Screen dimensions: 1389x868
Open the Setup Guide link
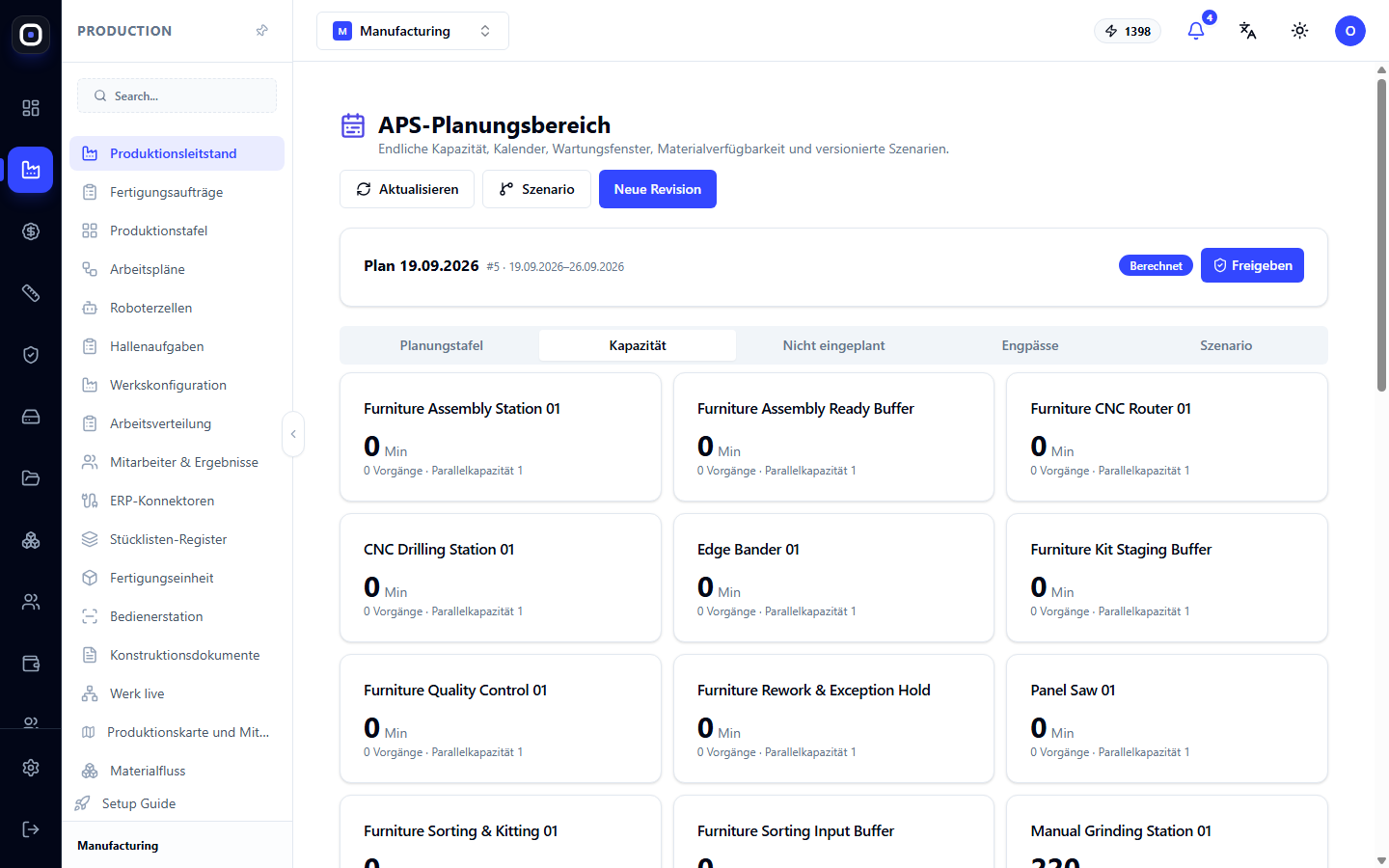pyautogui.click(x=125, y=803)
